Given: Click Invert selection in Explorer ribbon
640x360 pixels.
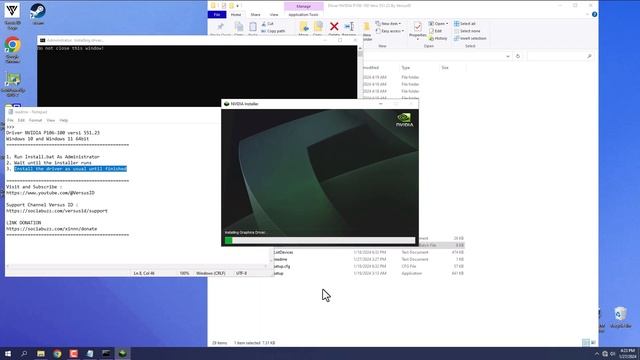Looking at the screenshot, I should tap(470, 38).
